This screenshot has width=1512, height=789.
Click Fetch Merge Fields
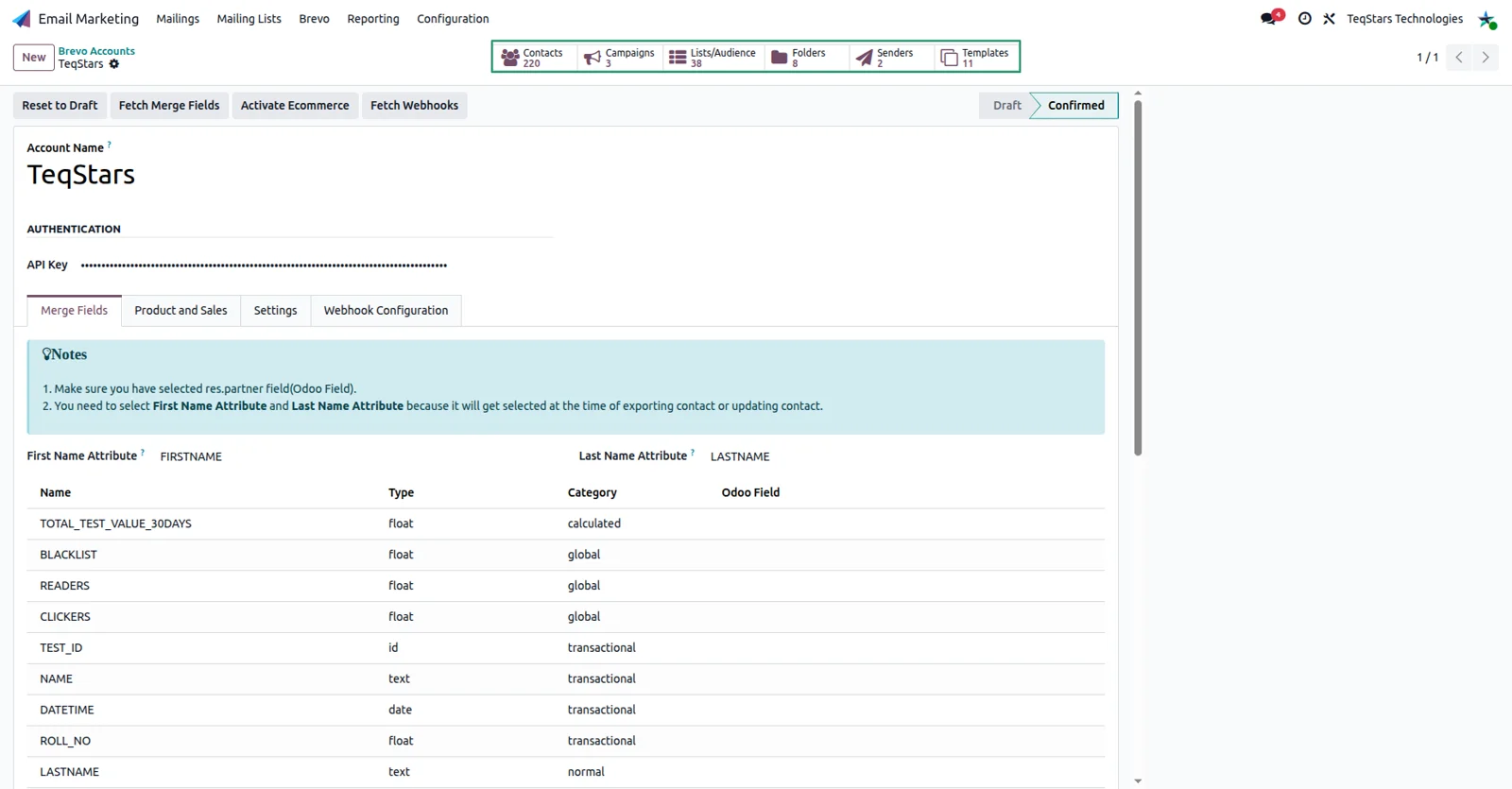[169, 106]
